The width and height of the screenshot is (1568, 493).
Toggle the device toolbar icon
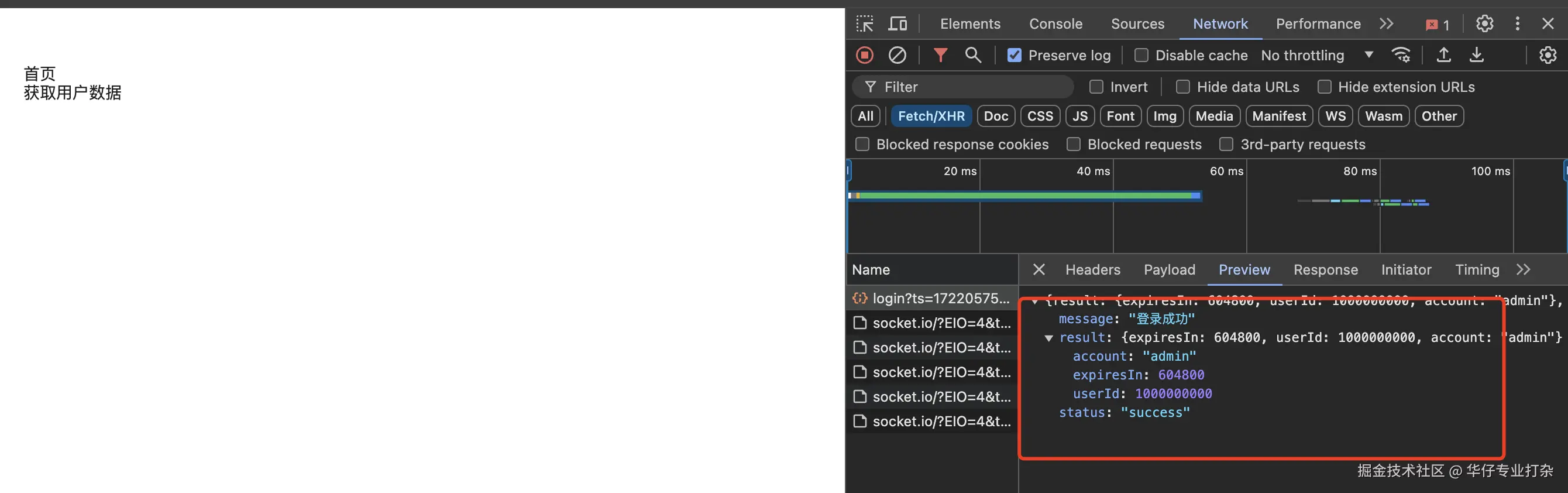(x=898, y=24)
